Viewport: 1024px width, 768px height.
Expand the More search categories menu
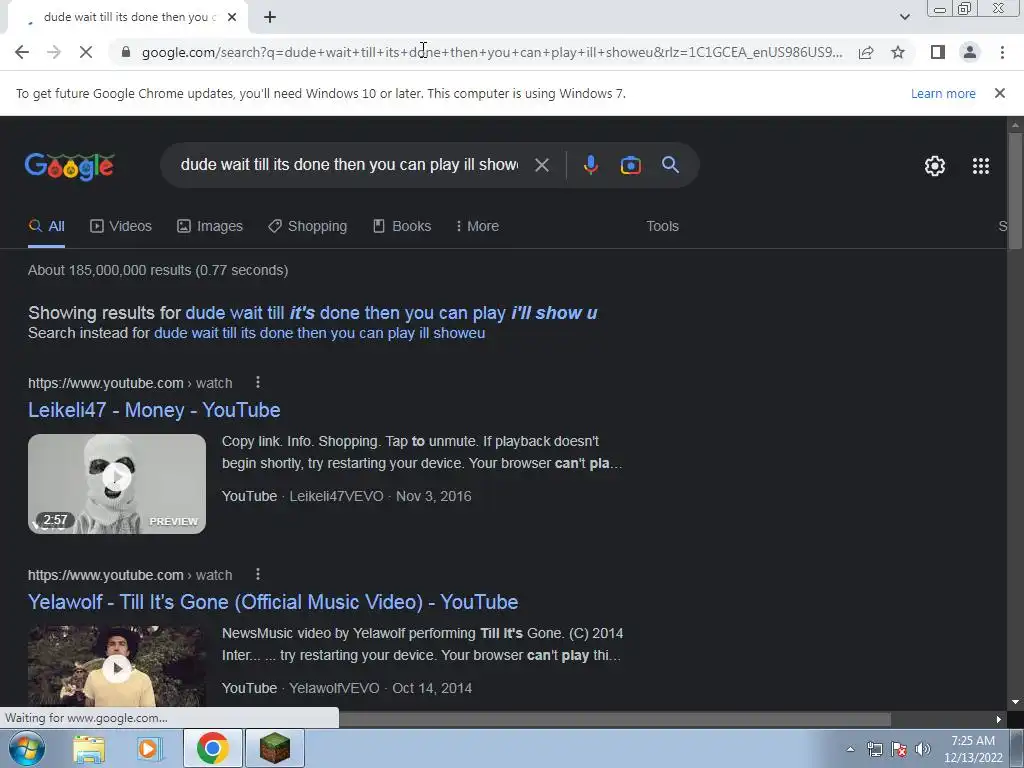pos(477,226)
